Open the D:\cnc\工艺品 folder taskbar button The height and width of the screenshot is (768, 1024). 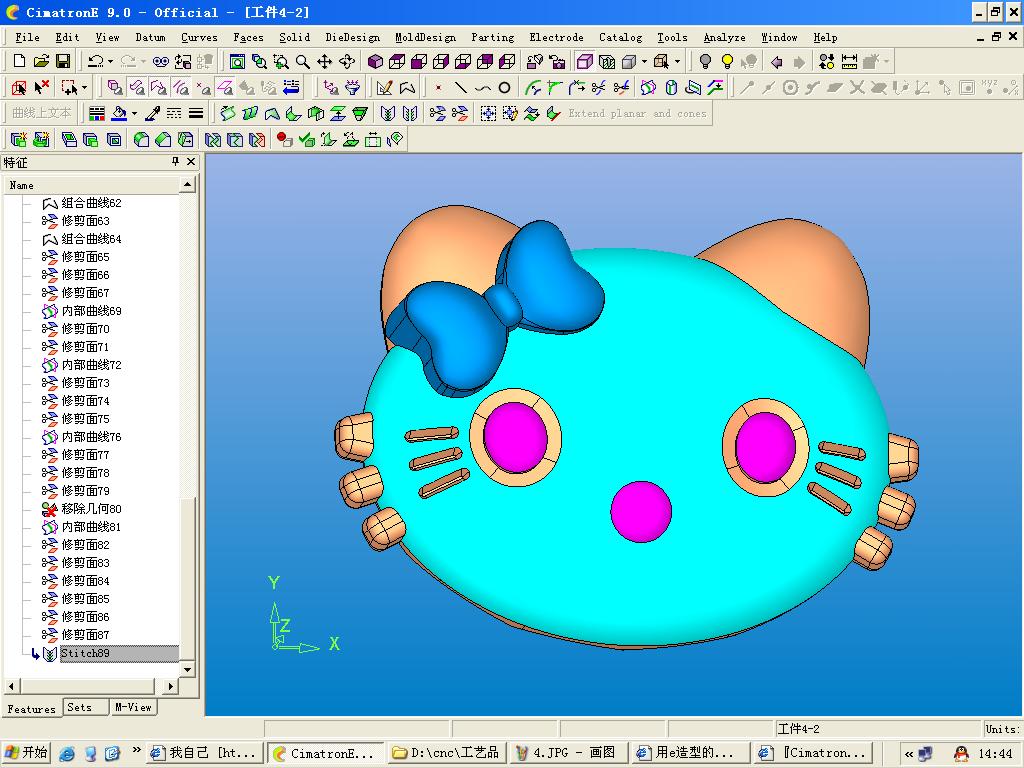pos(447,753)
